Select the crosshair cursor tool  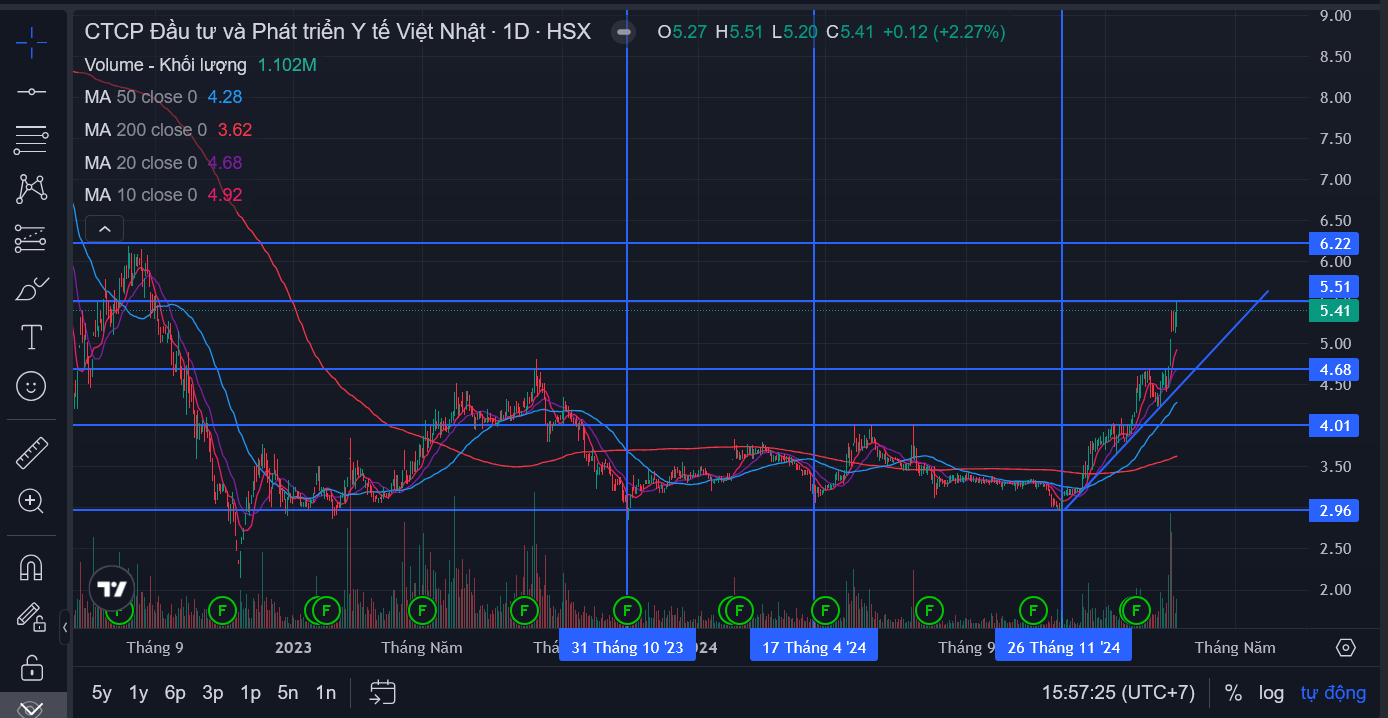point(31,43)
